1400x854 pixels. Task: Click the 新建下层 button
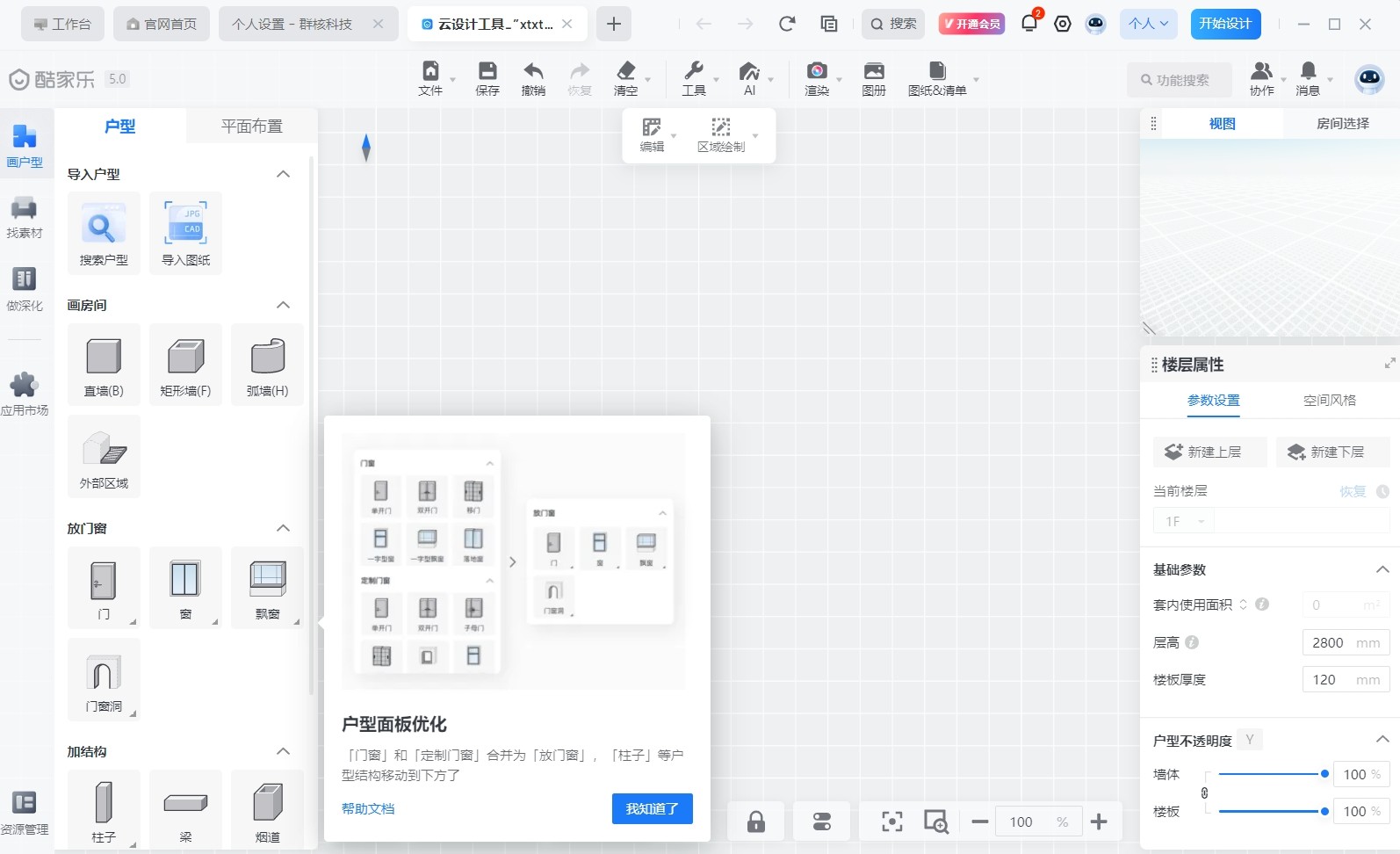point(1333,452)
